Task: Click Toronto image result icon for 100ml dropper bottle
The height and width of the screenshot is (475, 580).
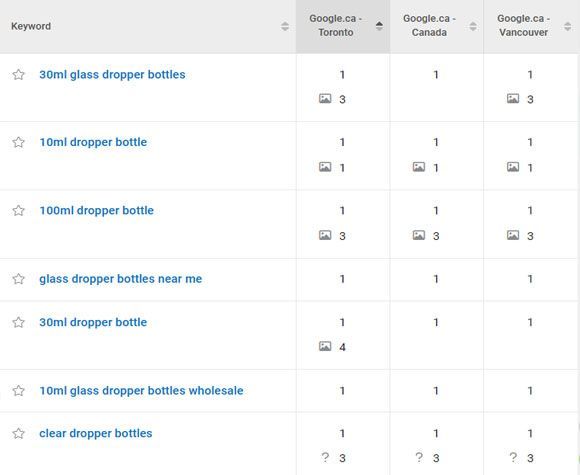Action: point(325,235)
